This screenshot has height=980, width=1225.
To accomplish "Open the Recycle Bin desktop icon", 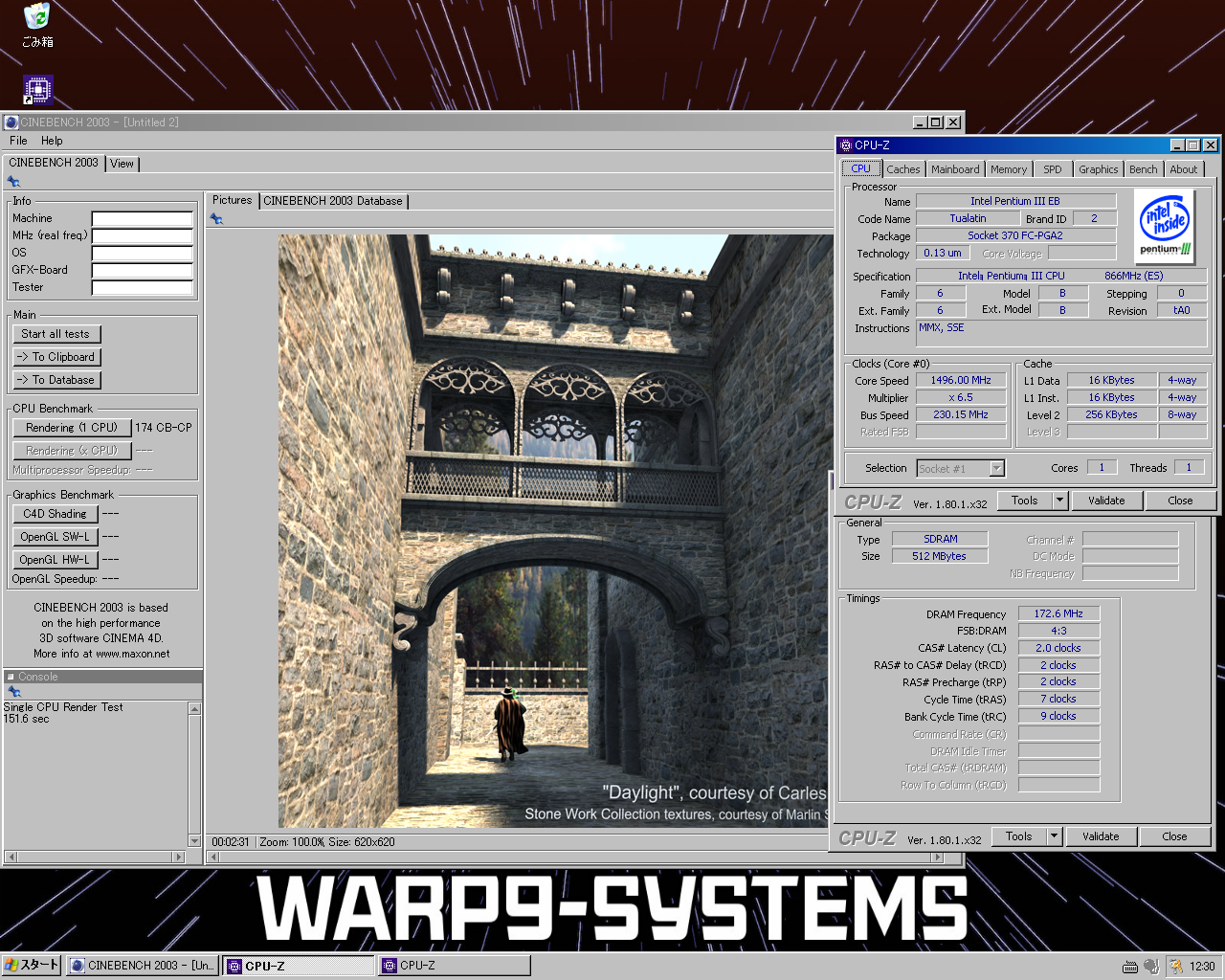I will 36,25.
